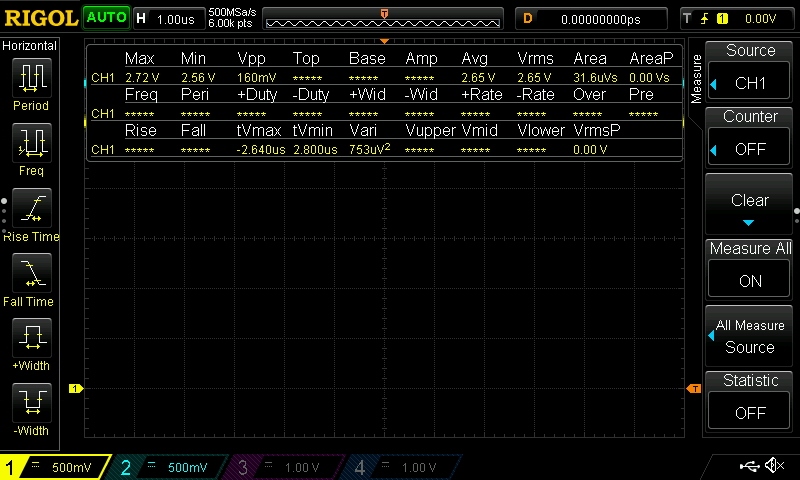This screenshot has width=800, height=480.
Task: Click the AUTO trigger status button
Action: [104, 18]
